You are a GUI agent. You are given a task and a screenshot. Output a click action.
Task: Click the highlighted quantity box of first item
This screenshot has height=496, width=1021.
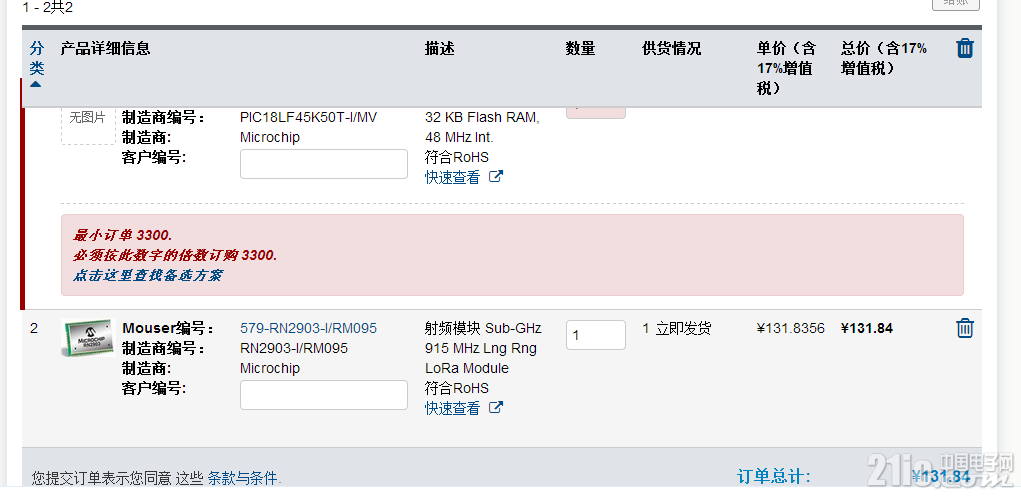[x=596, y=113]
